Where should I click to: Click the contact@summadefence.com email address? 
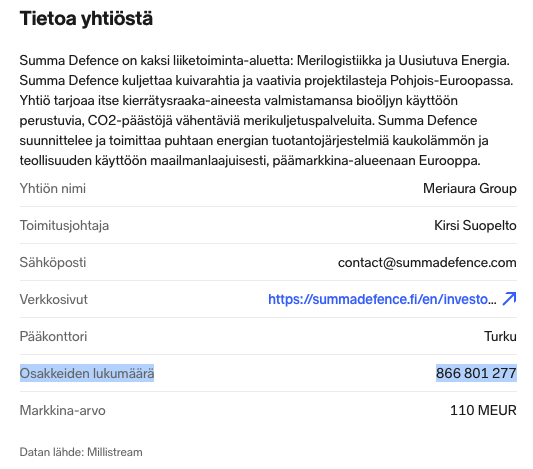point(427,262)
